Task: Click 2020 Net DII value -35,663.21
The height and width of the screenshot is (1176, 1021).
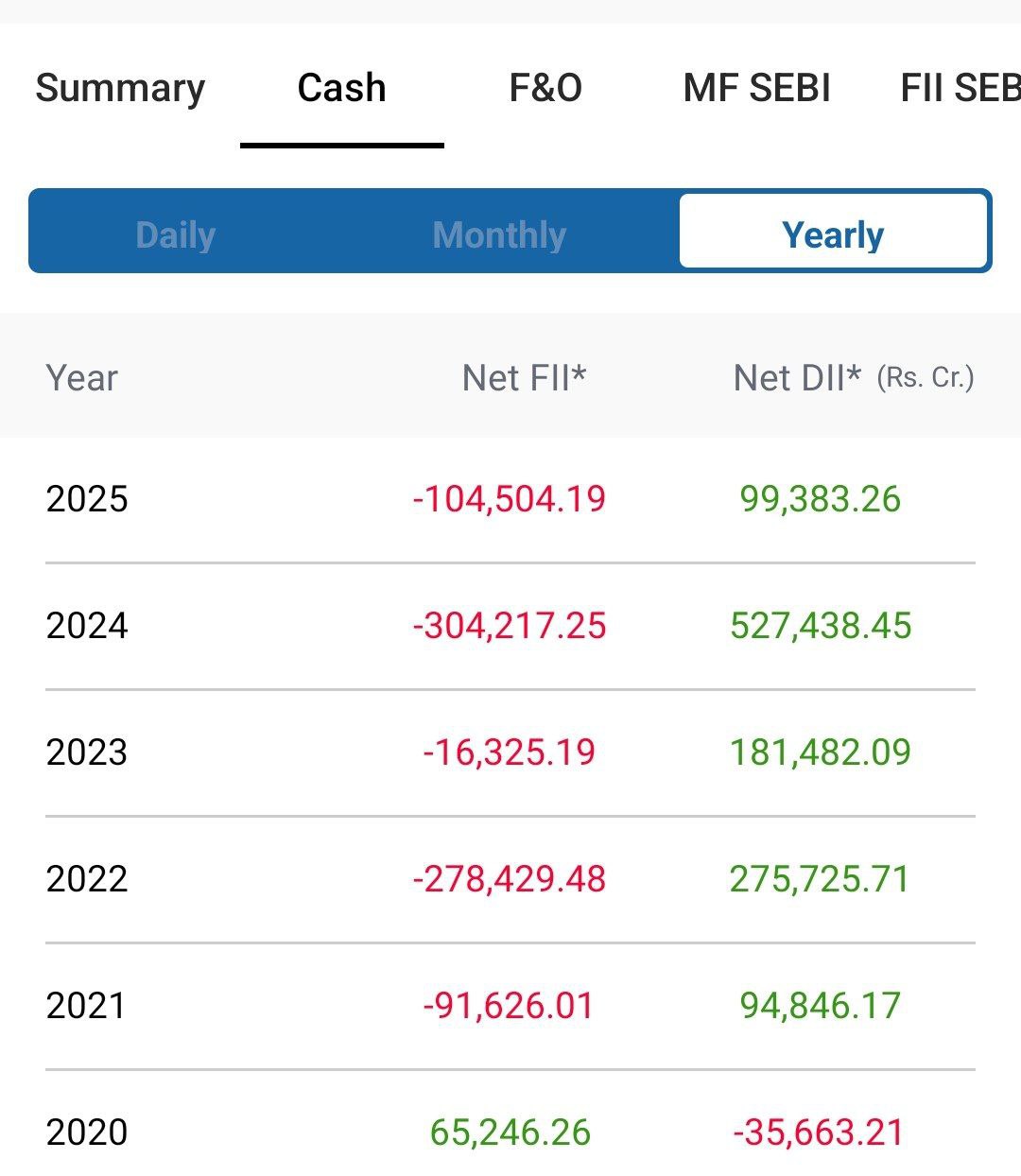Action: [819, 1133]
